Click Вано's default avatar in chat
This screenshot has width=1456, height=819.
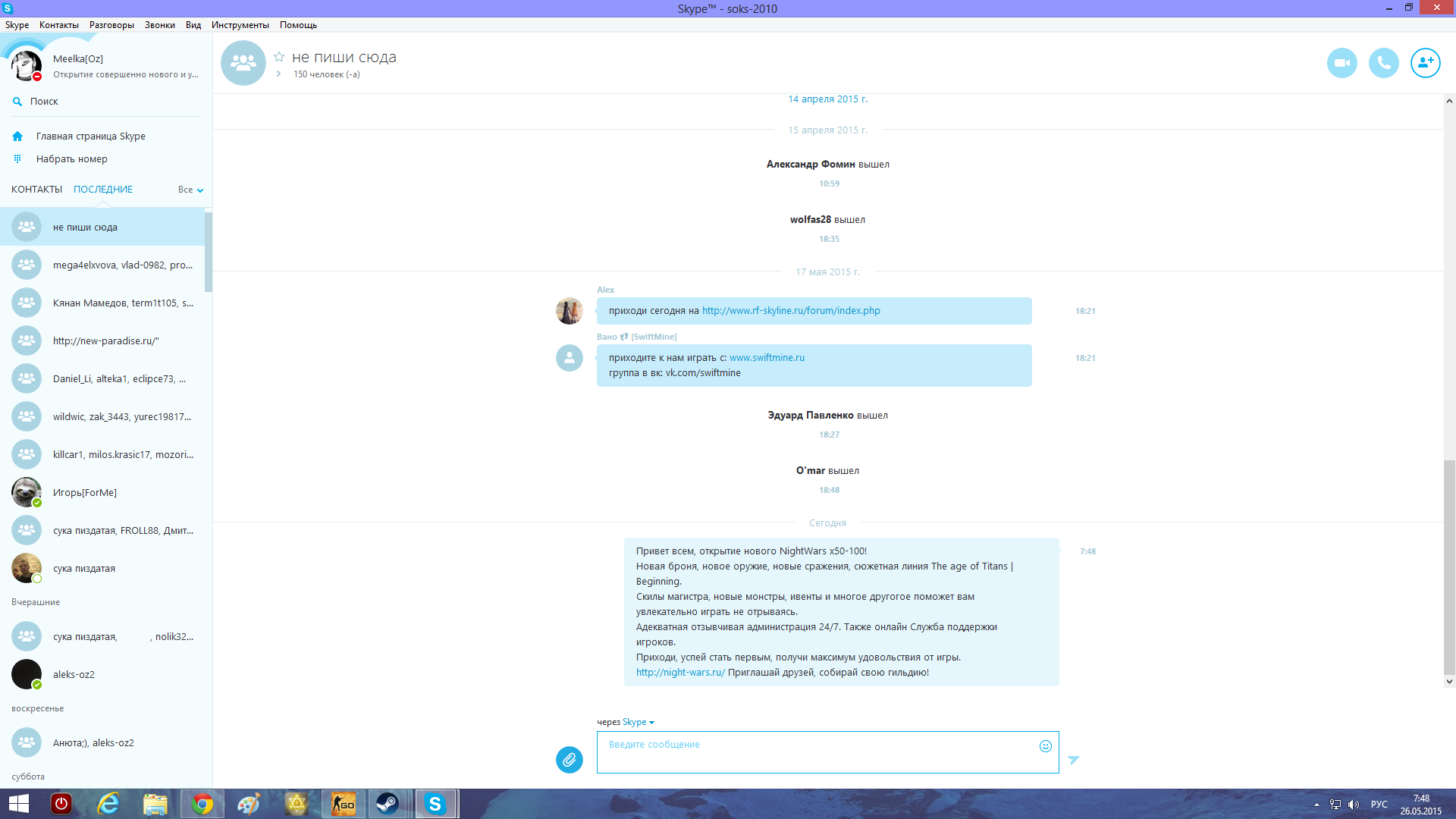569,358
